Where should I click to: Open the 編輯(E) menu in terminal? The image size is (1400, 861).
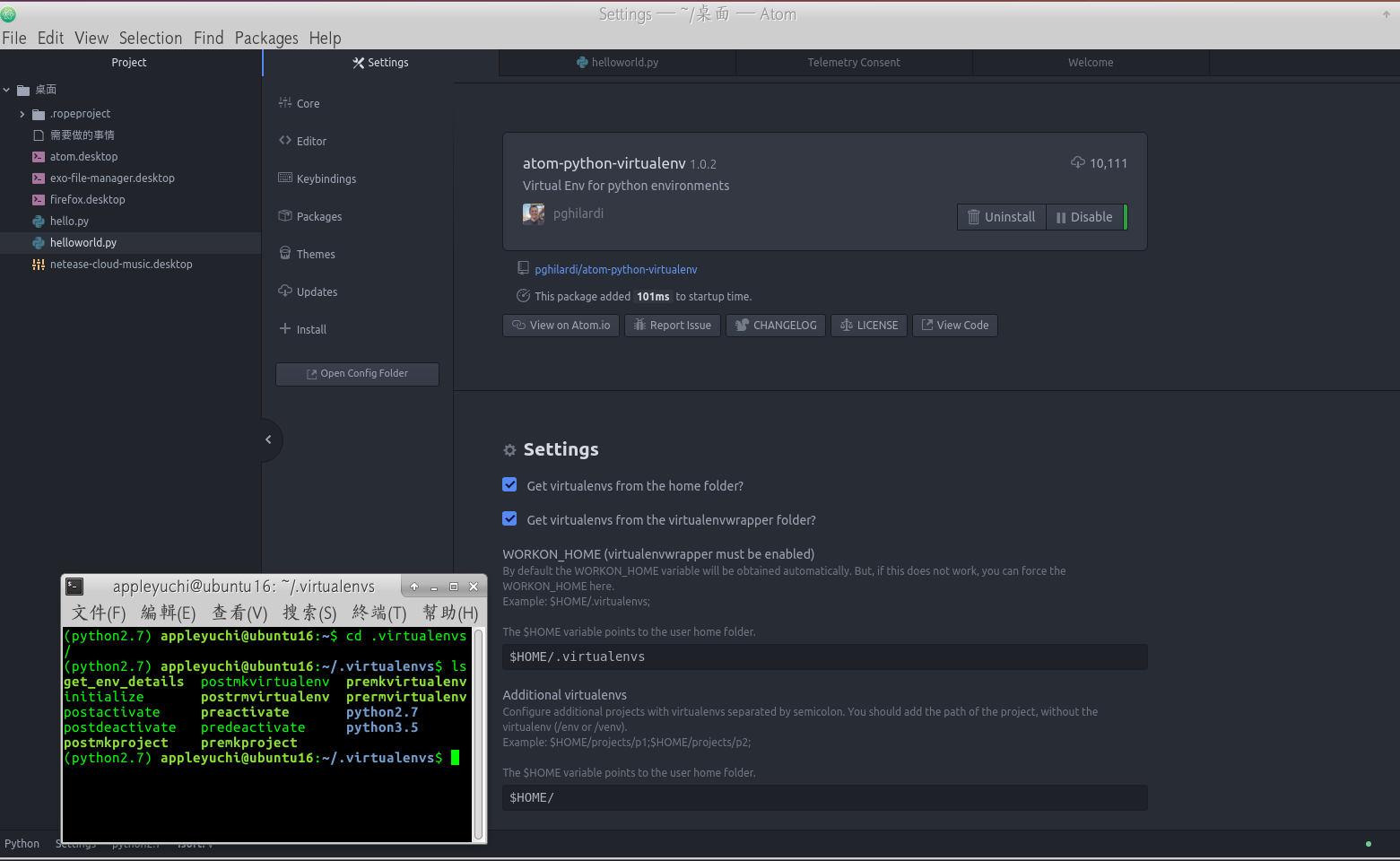(x=169, y=613)
